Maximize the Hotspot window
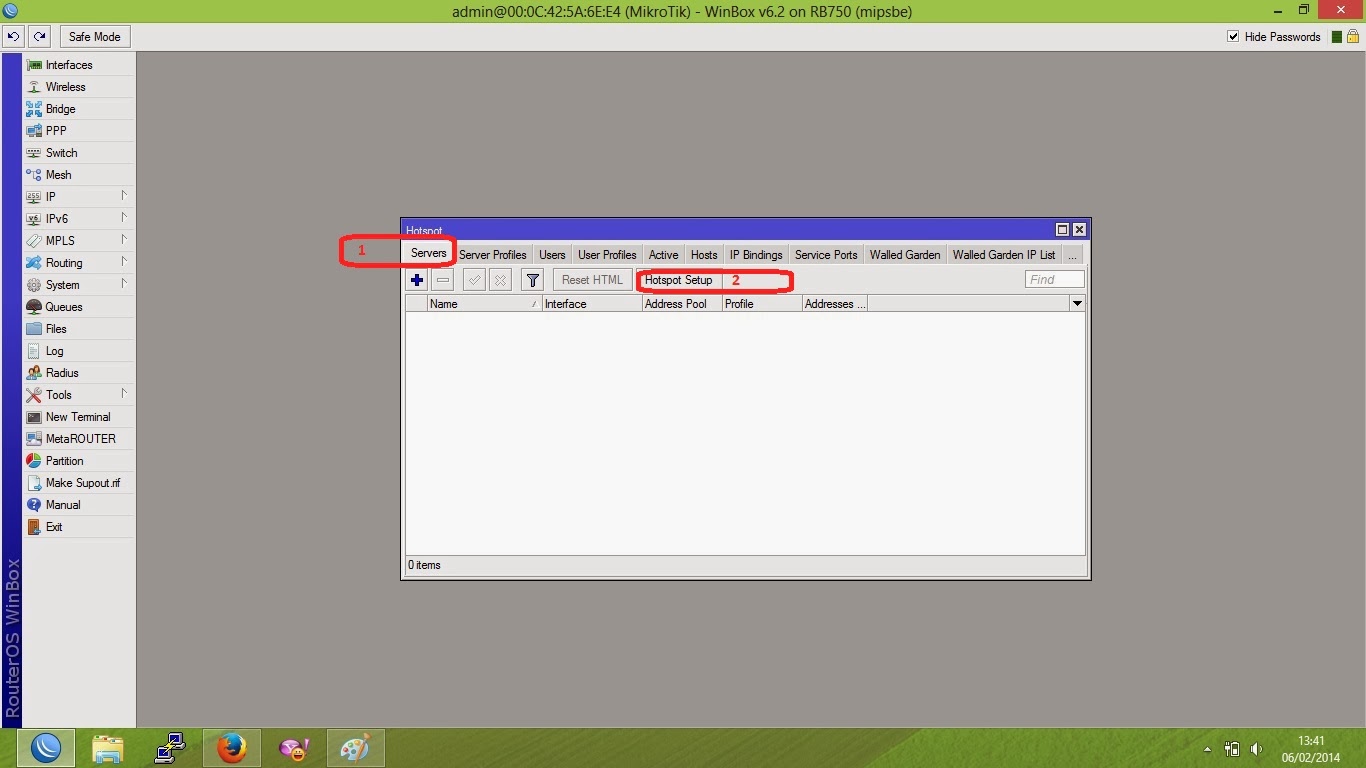1366x768 pixels. point(1062,230)
